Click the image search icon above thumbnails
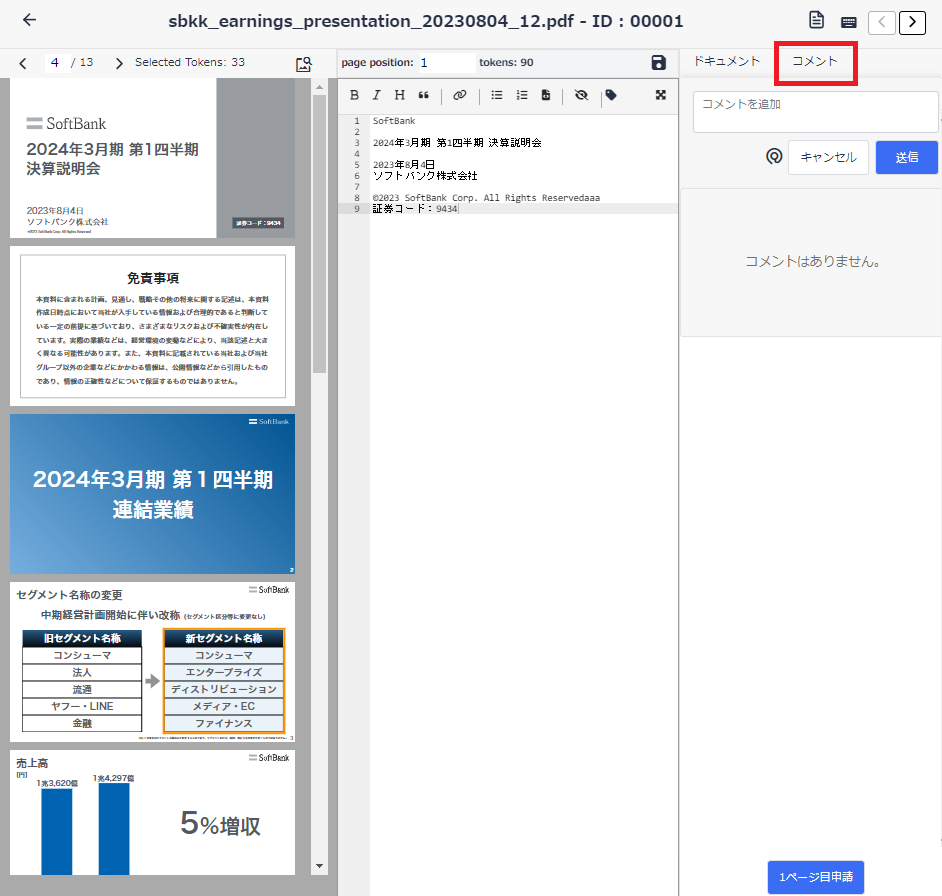 (304, 64)
